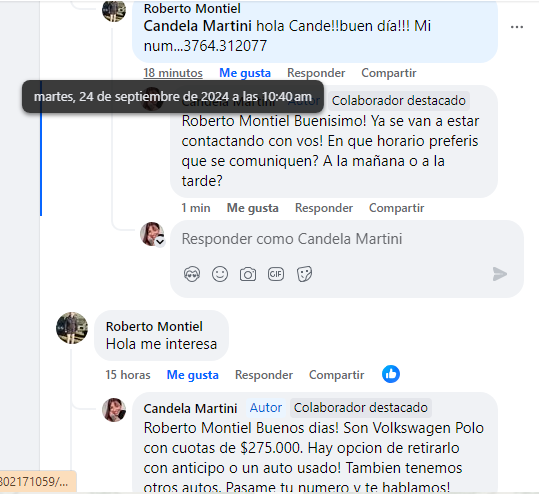
Task: Click Responder under 'Hola me interesa'
Action: pos(264,375)
